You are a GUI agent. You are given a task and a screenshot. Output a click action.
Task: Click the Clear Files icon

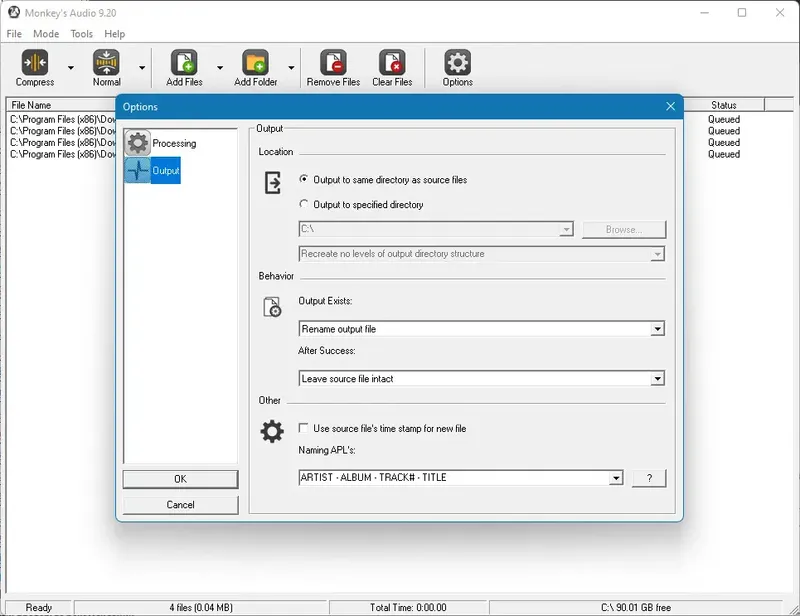(x=392, y=63)
